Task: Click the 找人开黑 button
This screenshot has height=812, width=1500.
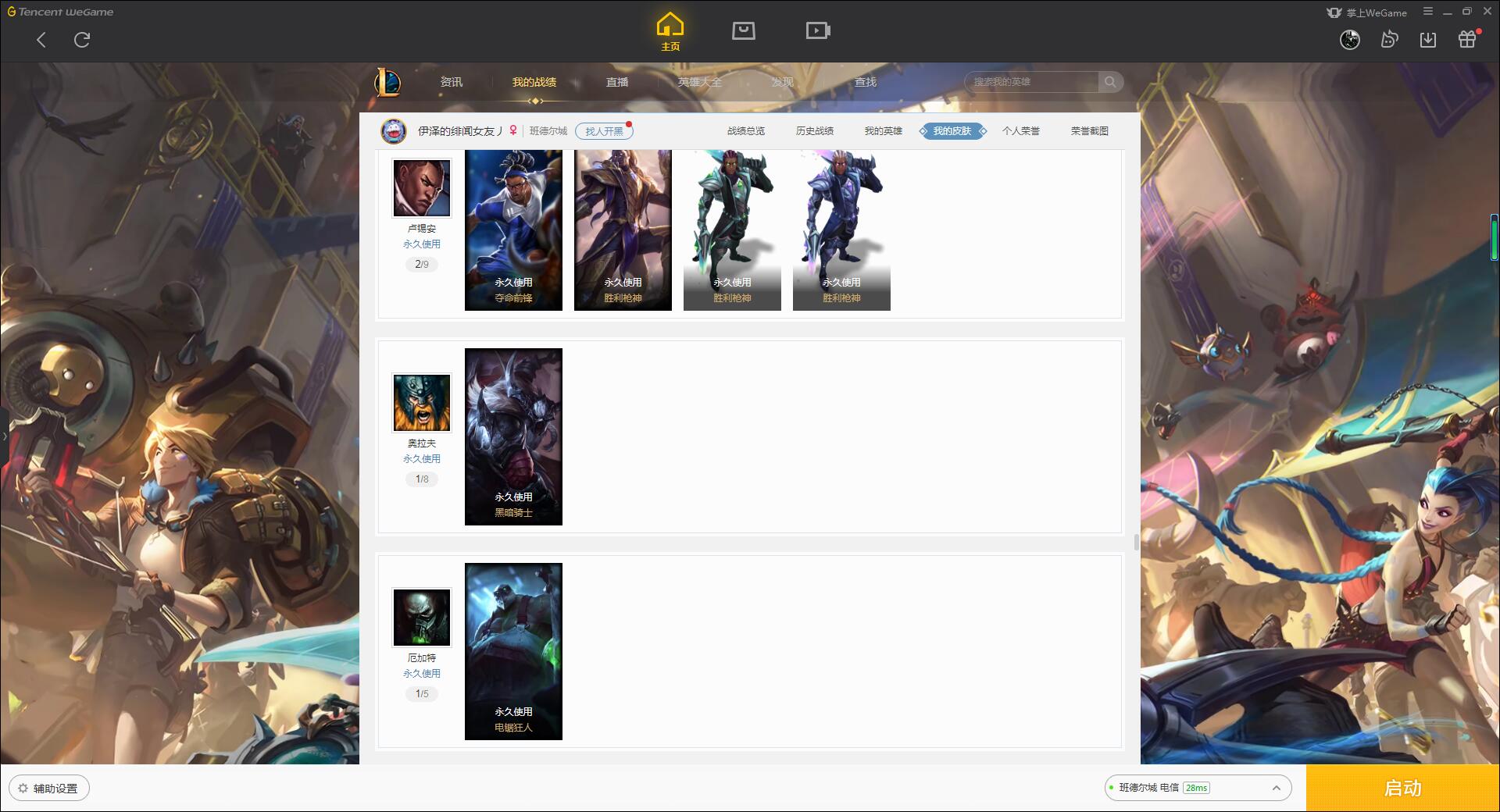Action: [x=604, y=131]
